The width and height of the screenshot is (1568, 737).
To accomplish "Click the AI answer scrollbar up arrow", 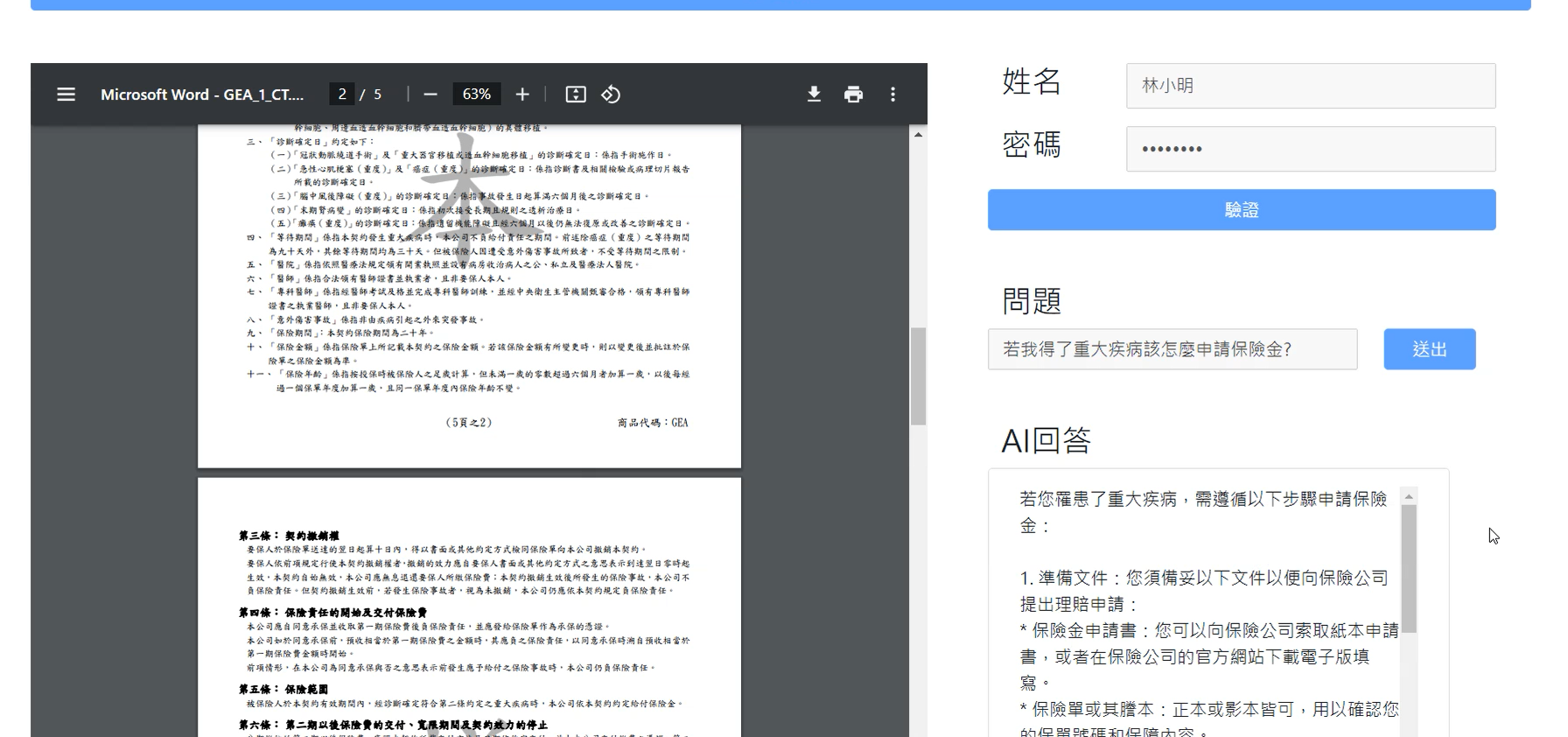I will 1409,496.
